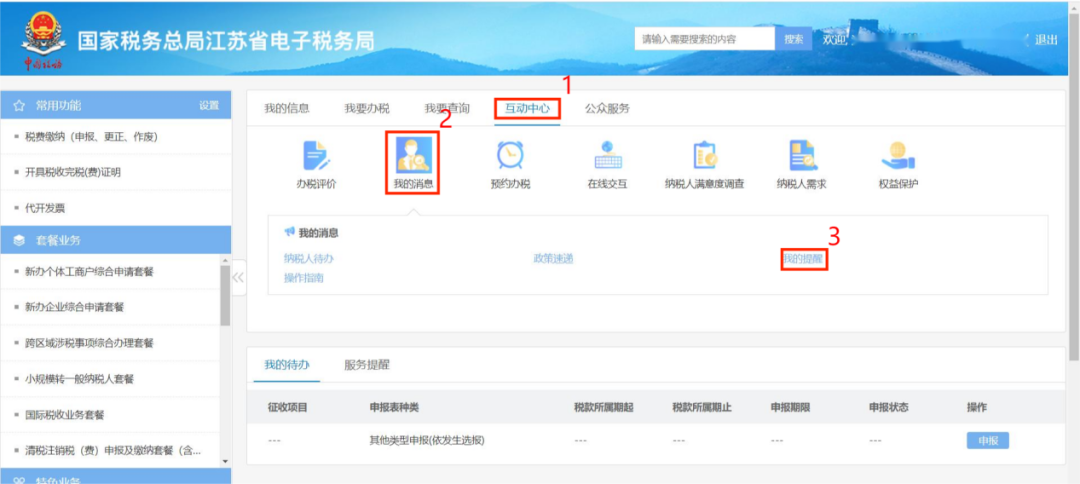1080x484 pixels.
Task: Open the 在线交互 keyboard icon
Action: [x=608, y=155]
